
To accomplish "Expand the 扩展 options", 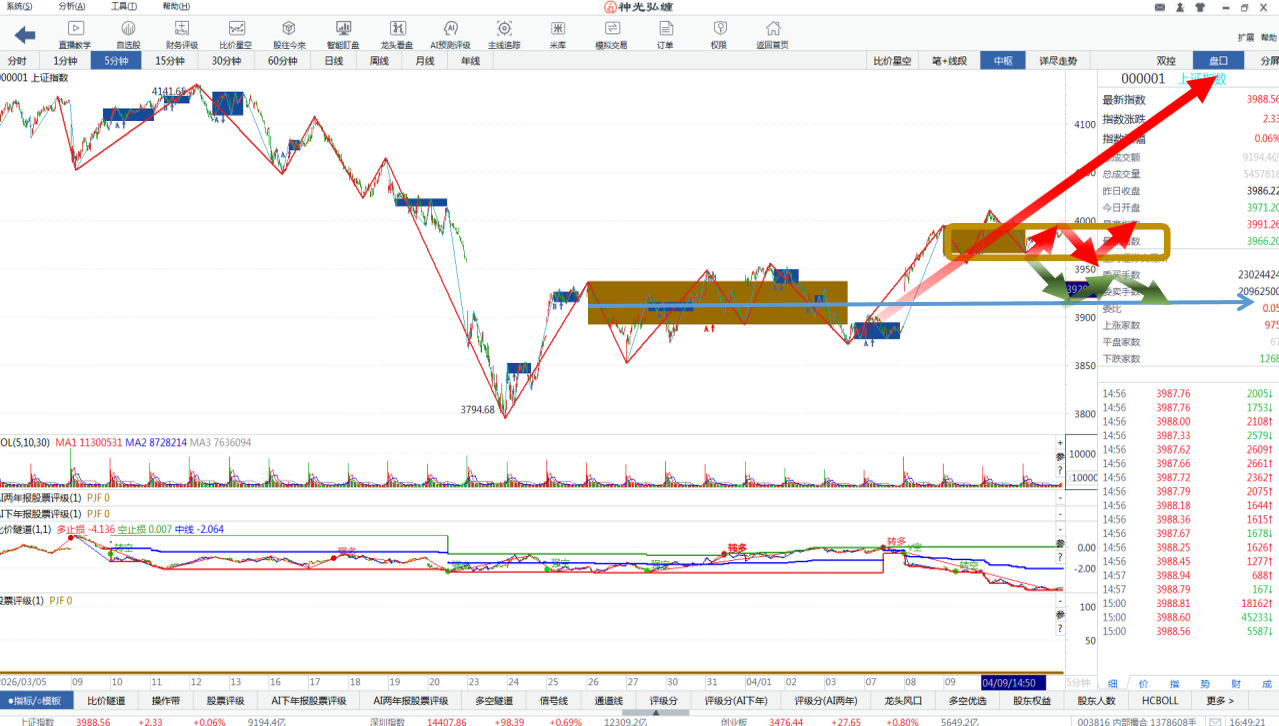I will [1245, 38].
